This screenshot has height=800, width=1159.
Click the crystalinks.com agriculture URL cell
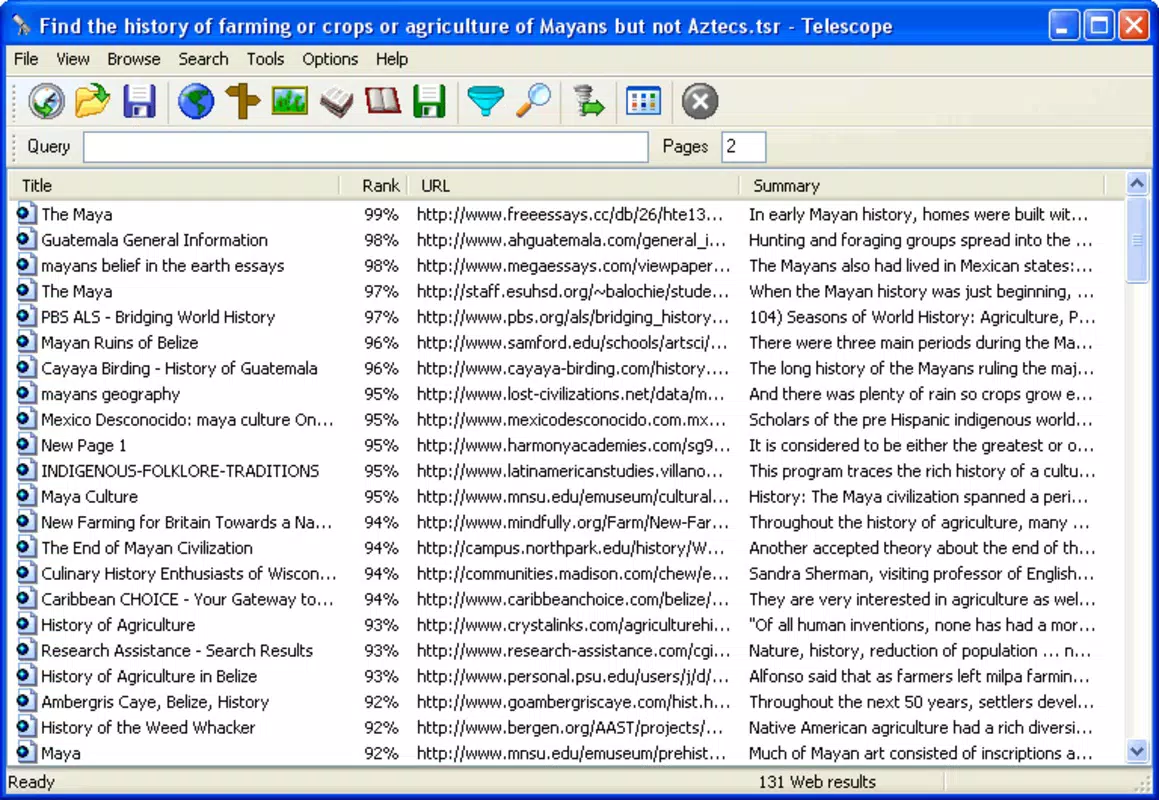tap(574, 625)
